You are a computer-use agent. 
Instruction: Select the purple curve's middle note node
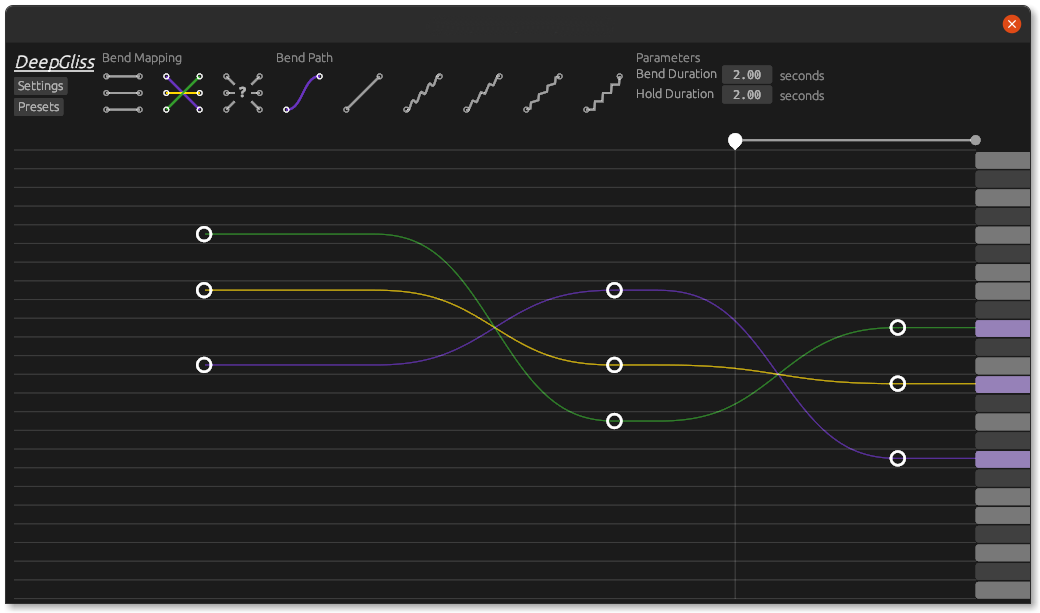click(615, 290)
